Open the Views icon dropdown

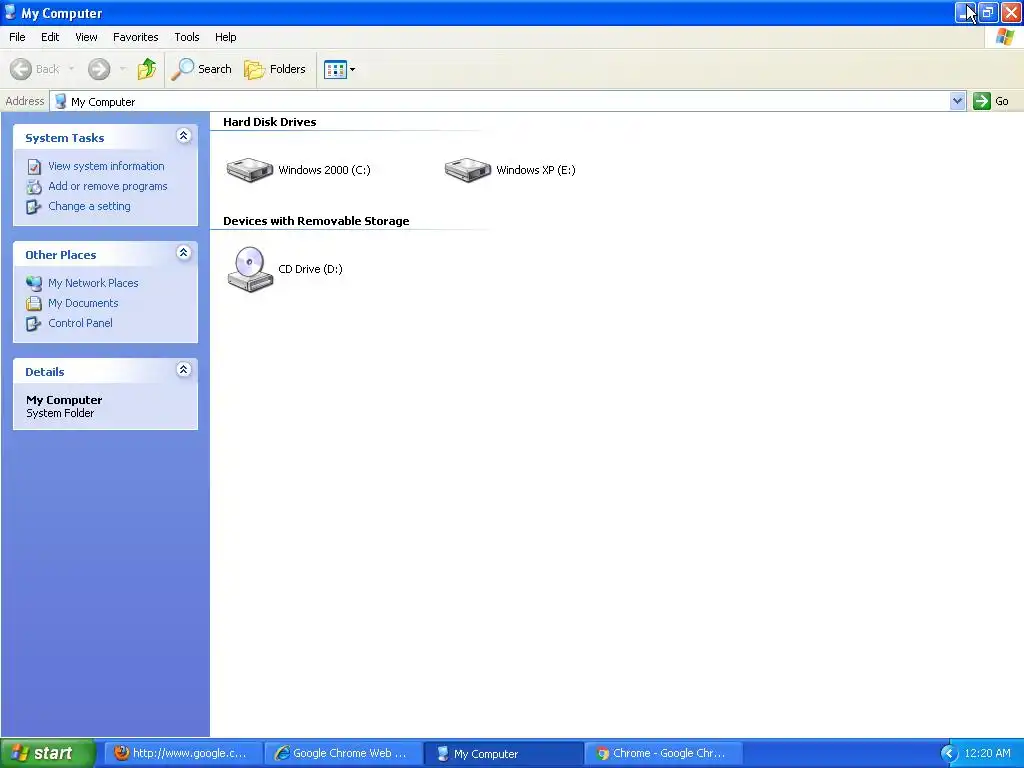[340, 69]
